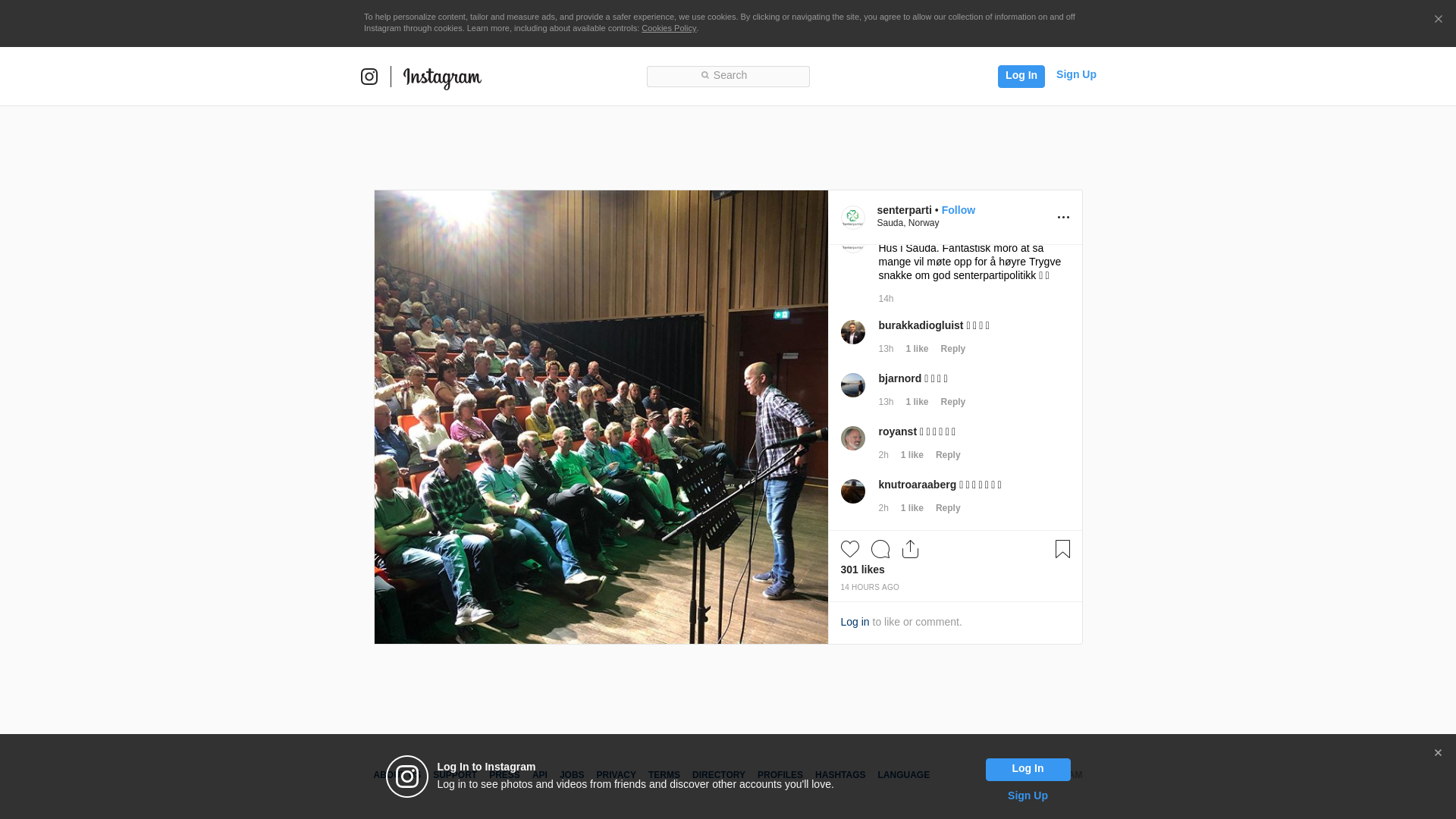Click the Search input field
The height and width of the screenshot is (819, 1456).
728,77
